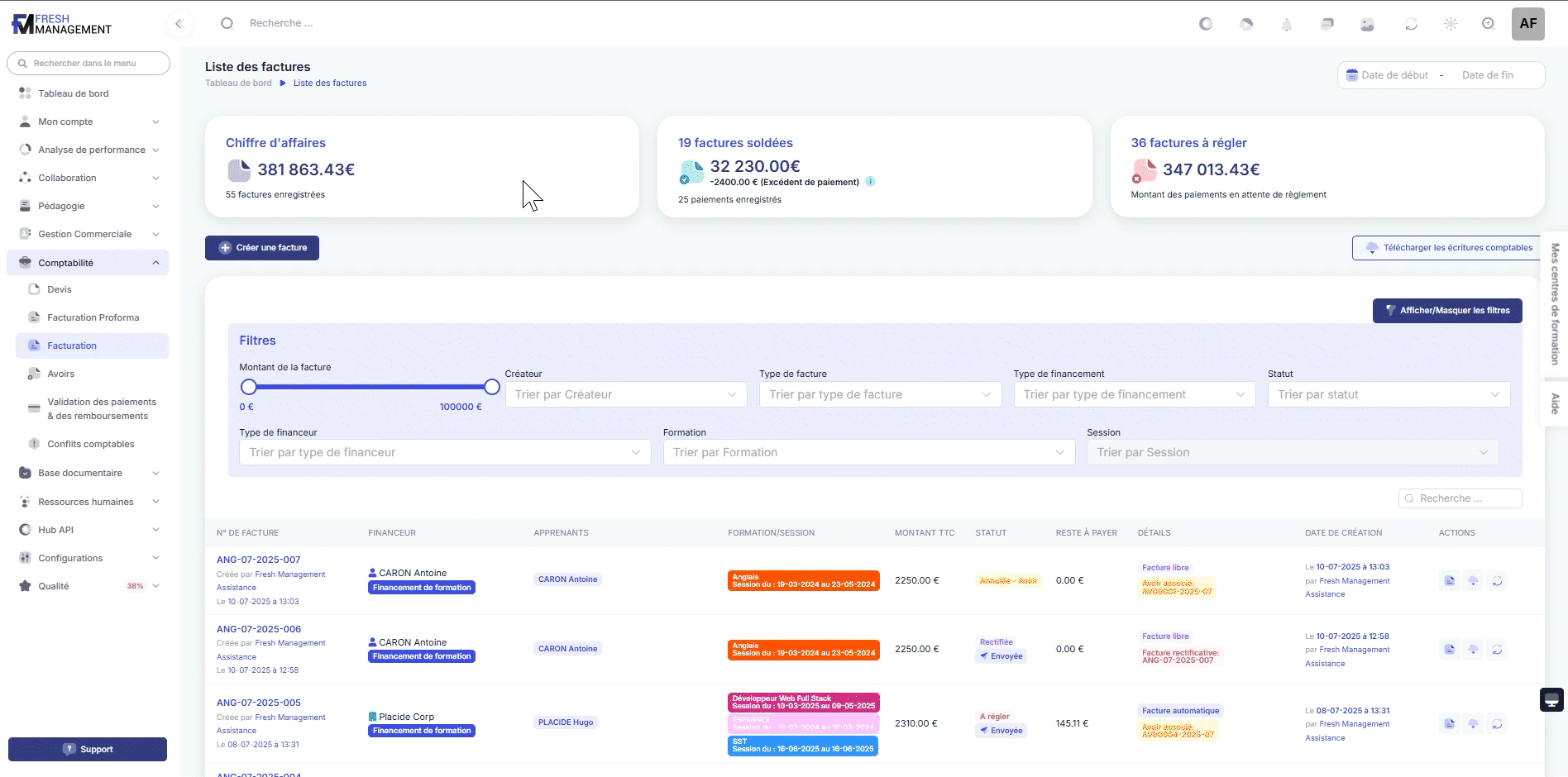Viewport: 1568px width, 777px height.
Task: Click the refresh sync icon in header
Action: [1411, 24]
